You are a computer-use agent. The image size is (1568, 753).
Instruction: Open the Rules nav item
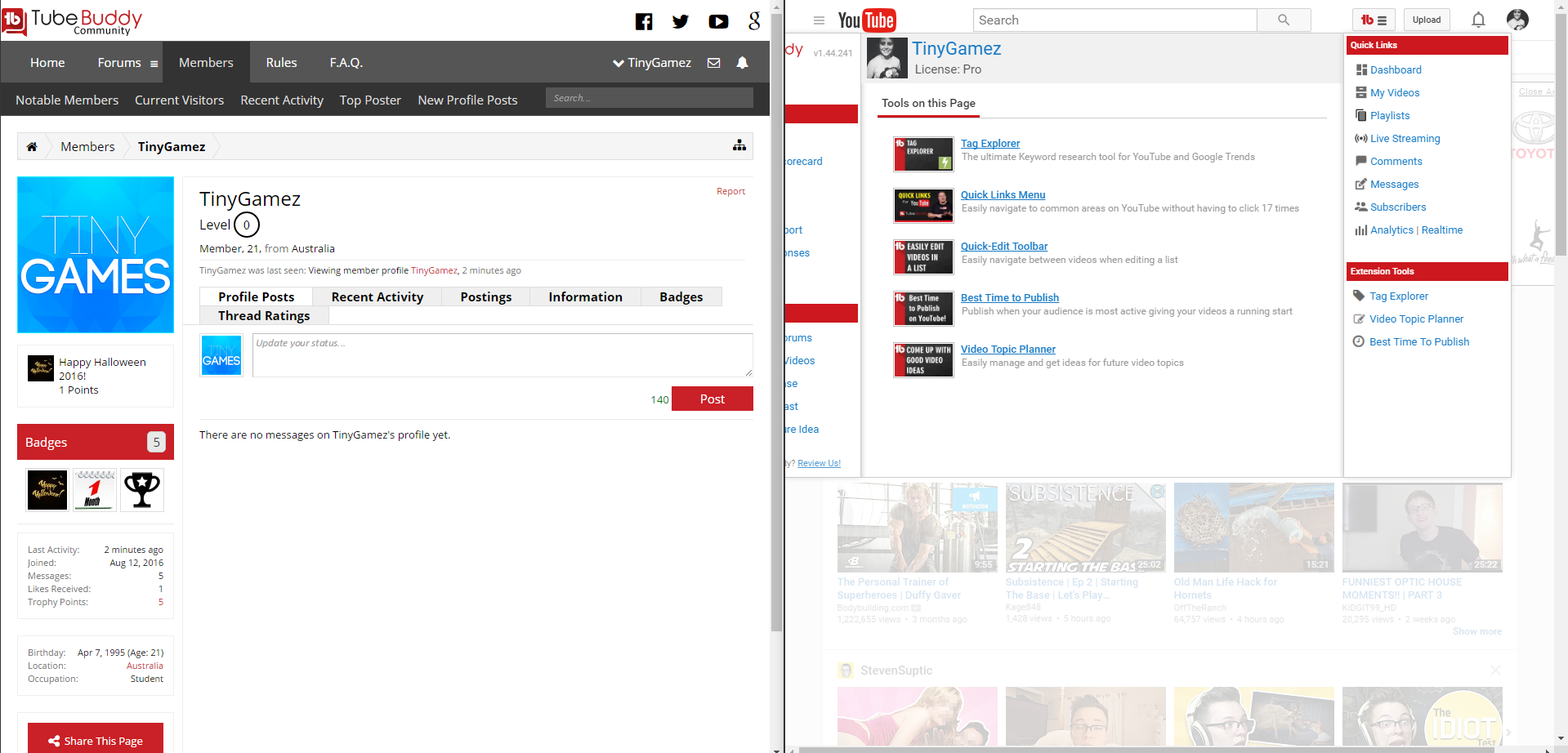[x=281, y=63]
